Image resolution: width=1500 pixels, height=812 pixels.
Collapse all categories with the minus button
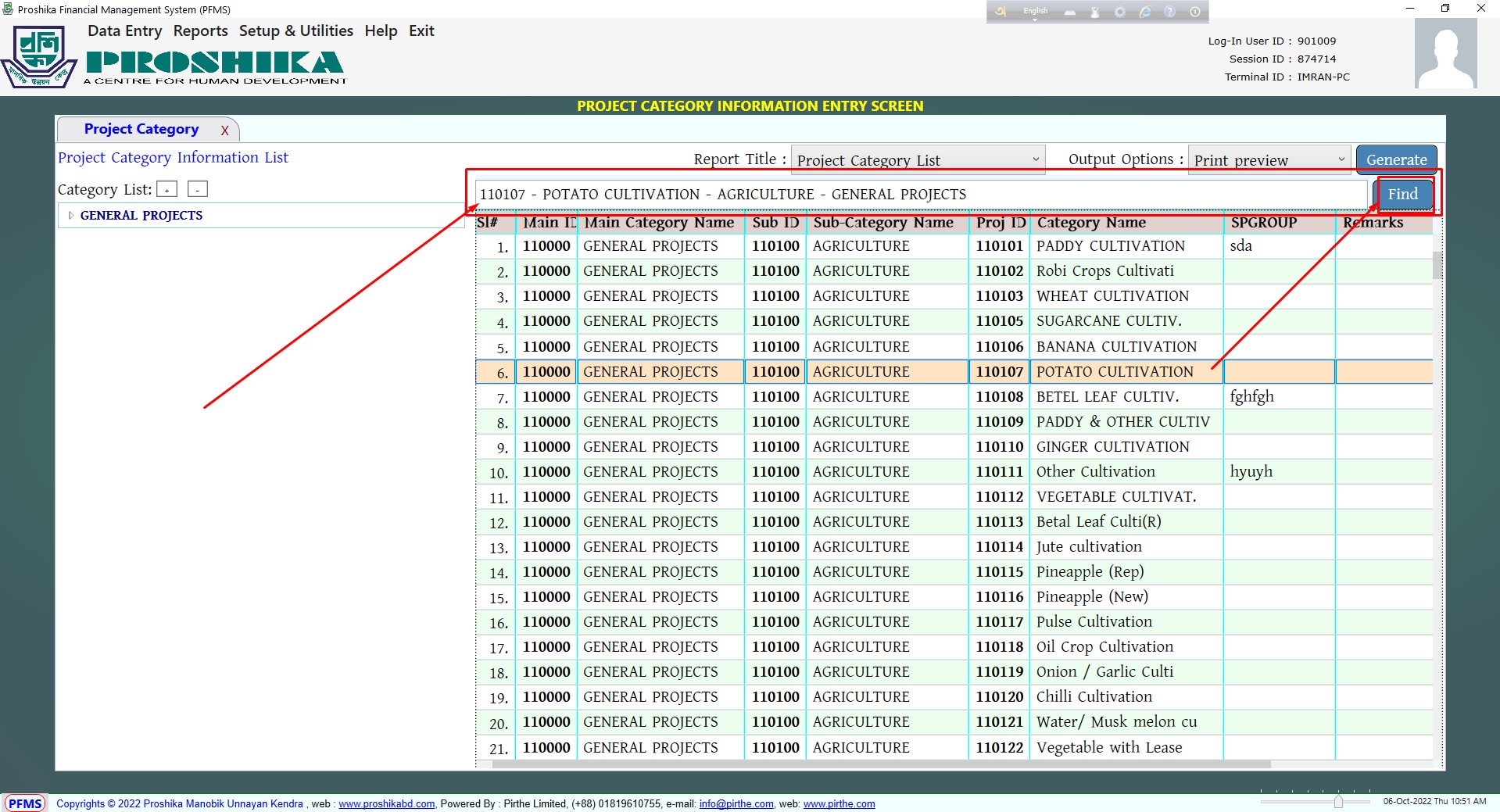coord(198,189)
